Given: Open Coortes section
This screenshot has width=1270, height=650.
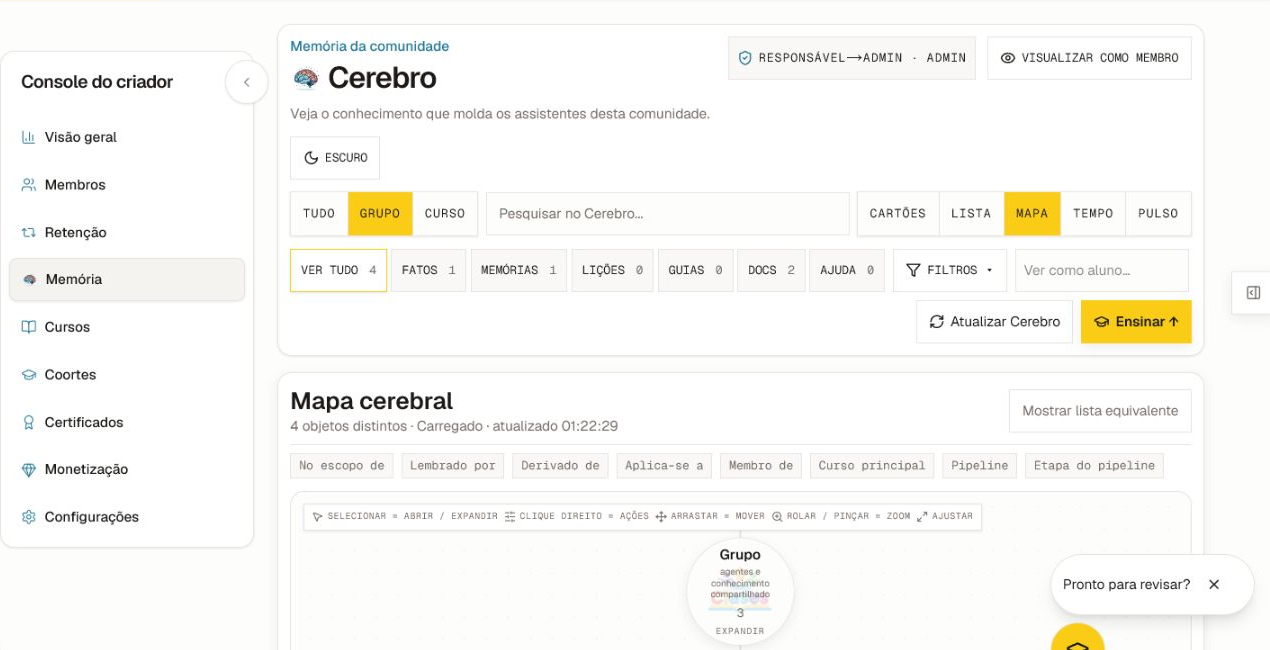Looking at the screenshot, I should (127, 375).
